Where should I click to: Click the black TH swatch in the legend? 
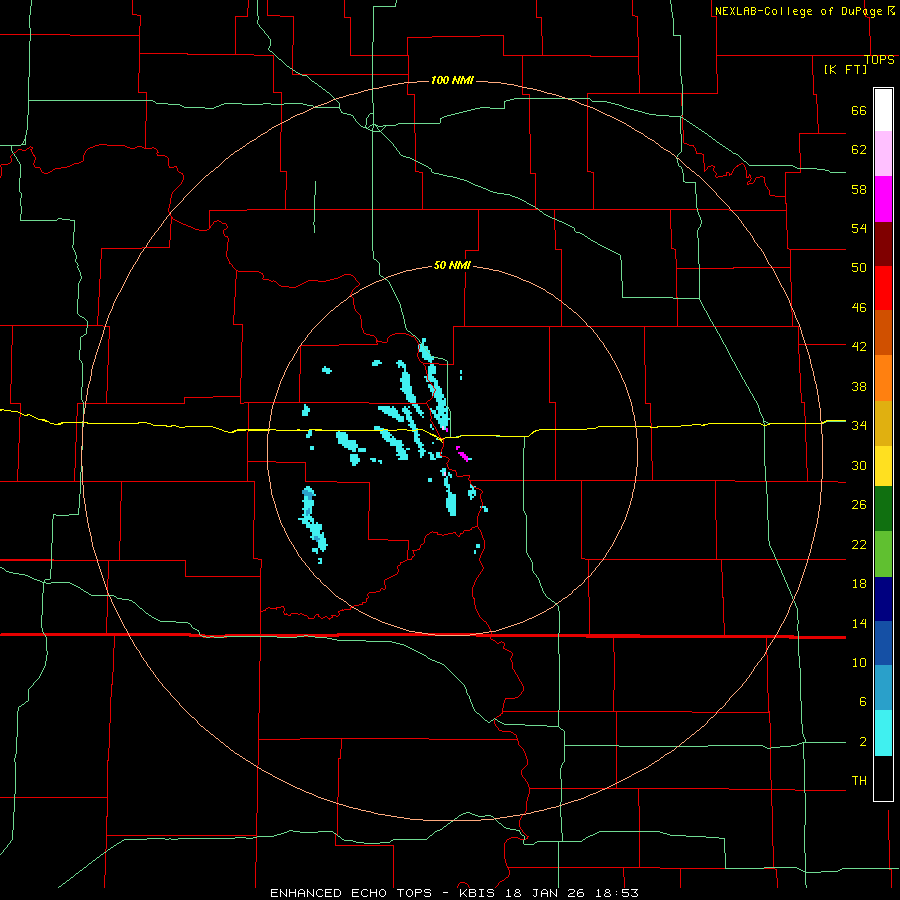pos(883,778)
